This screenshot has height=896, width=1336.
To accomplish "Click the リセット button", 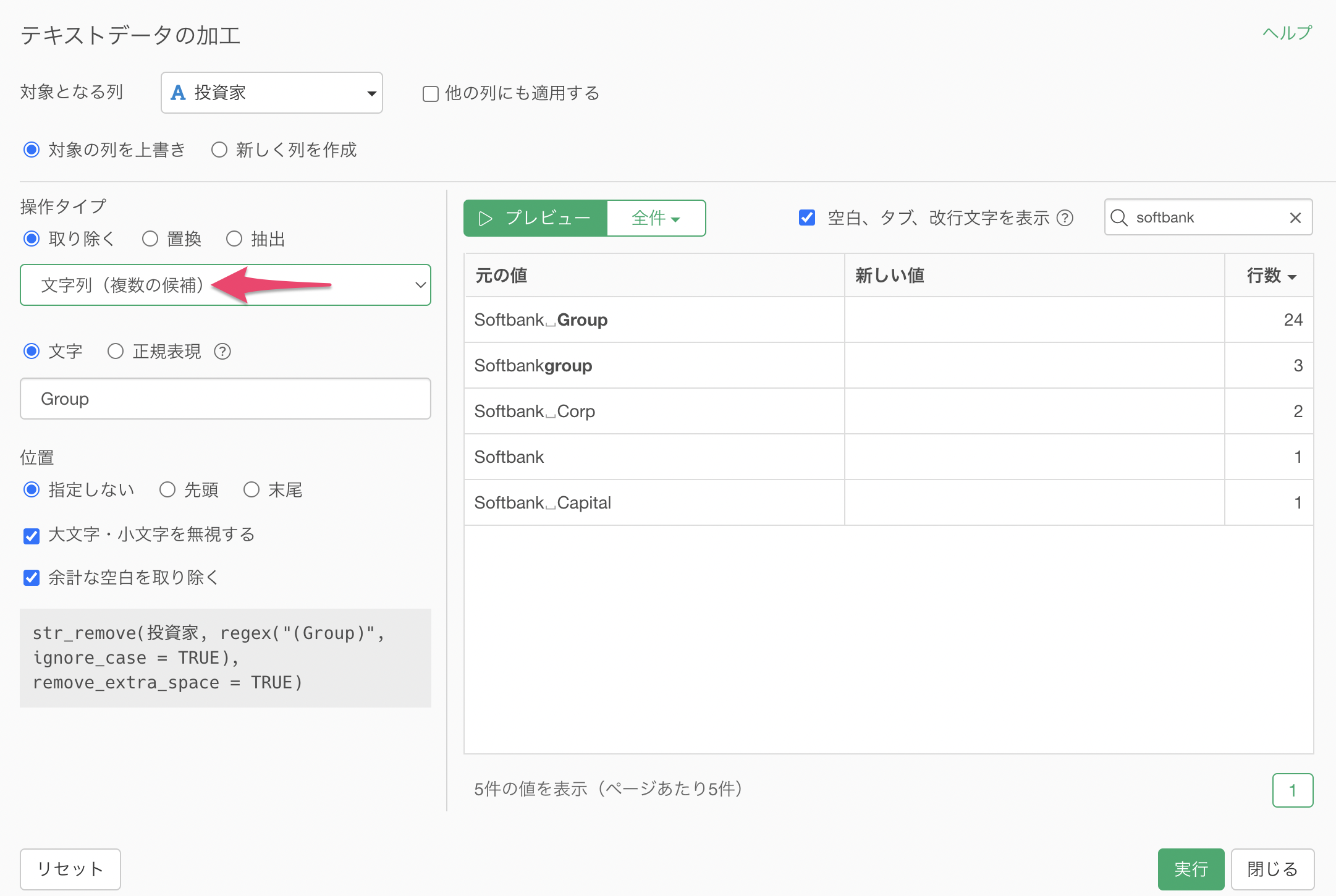I will [x=70, y=869].
